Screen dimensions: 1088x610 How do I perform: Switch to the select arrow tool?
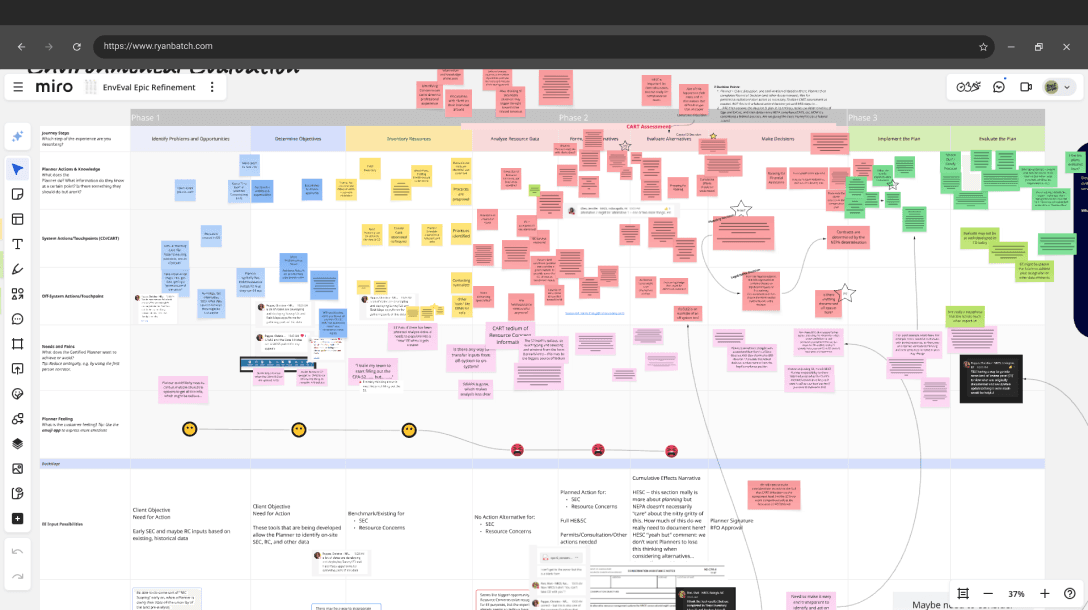(17, 169)
